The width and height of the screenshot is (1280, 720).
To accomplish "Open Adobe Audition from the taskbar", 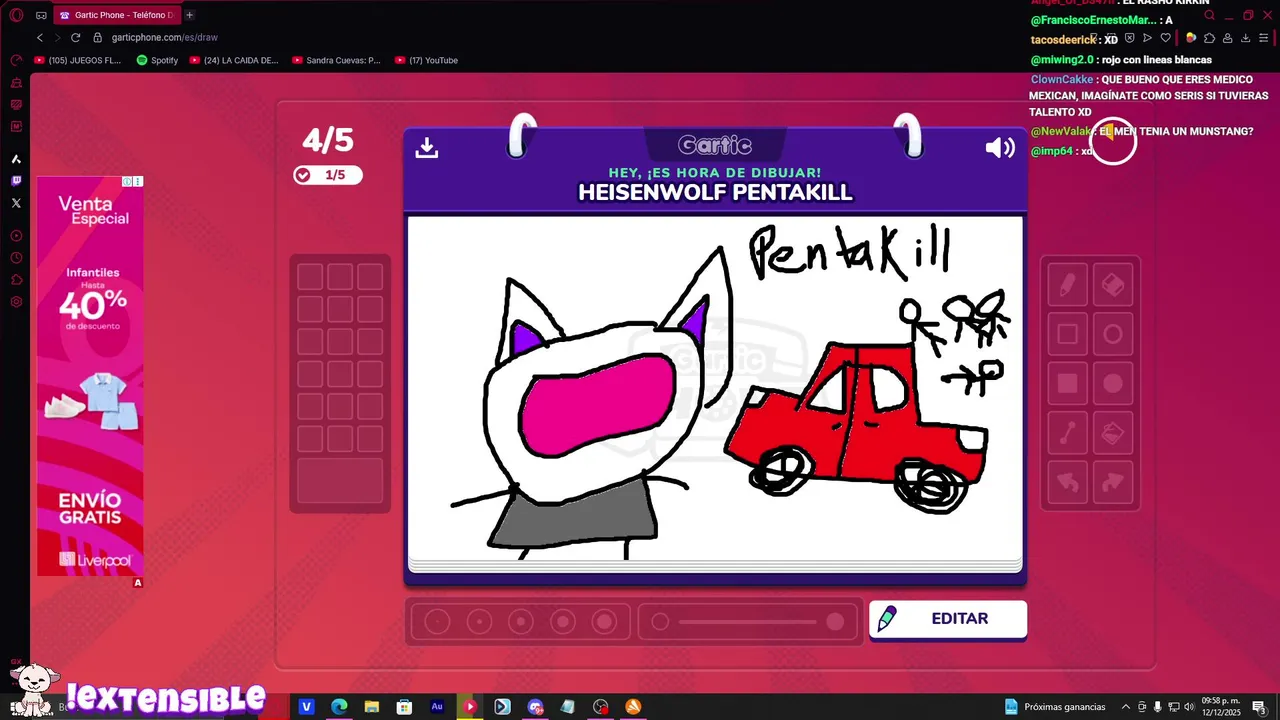I will point(437,707).
